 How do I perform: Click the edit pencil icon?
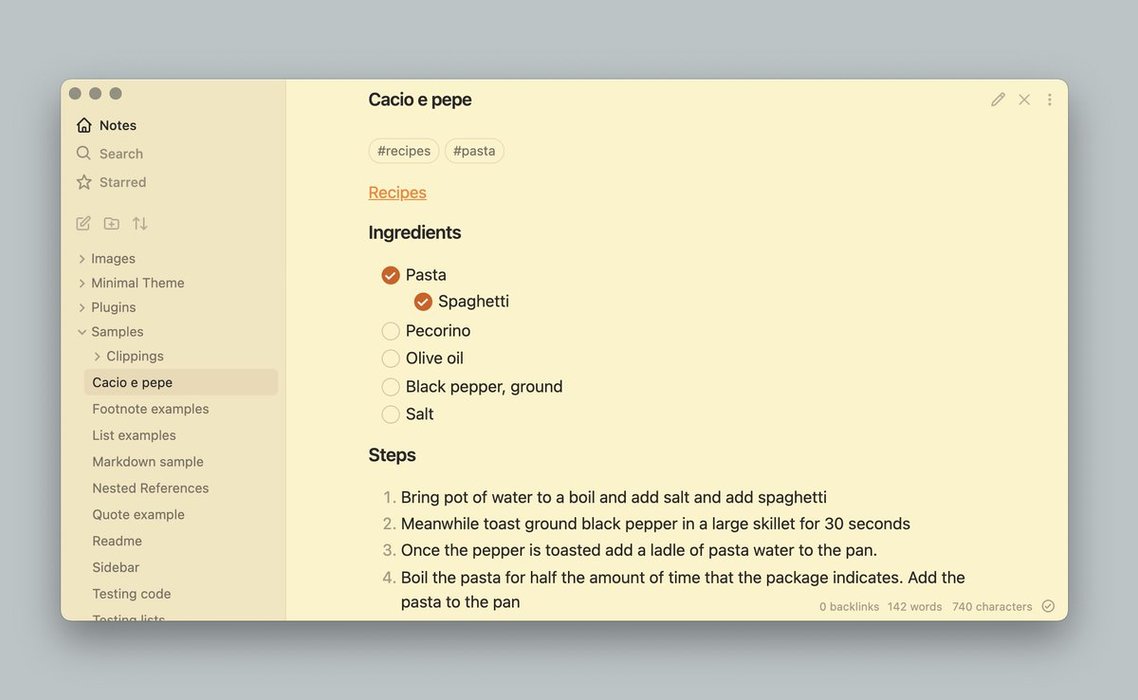[x=998, y=100]
